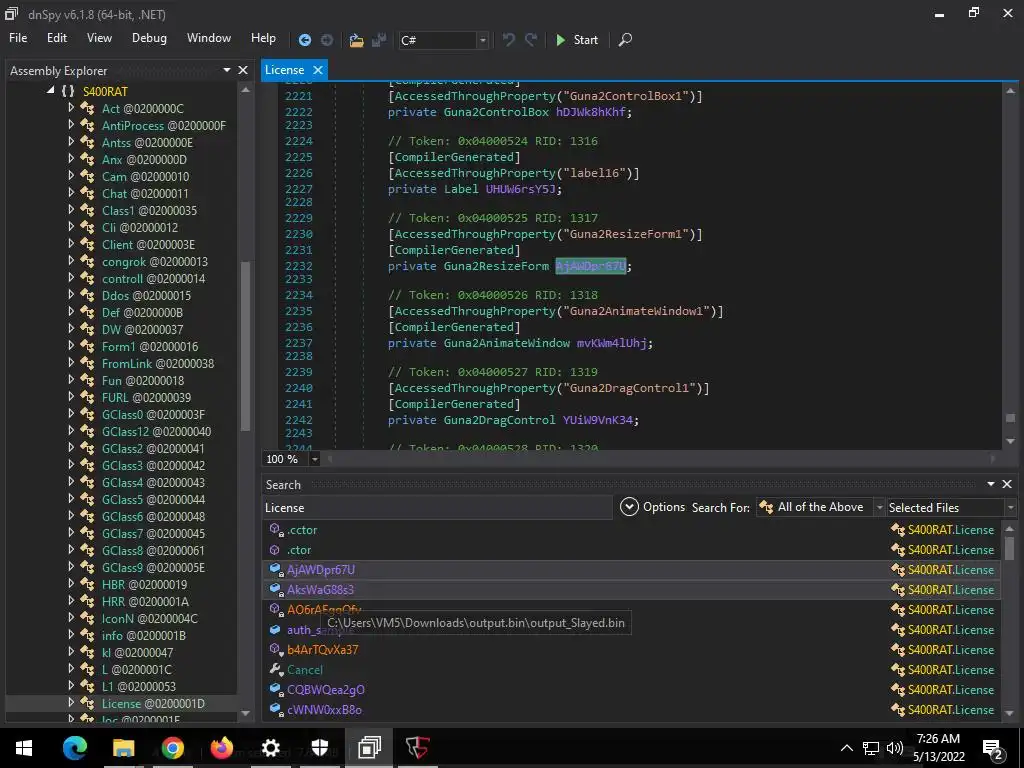Open the View menu
The height and width of the screenshot is (768, 1024).
tap(99, 38)
